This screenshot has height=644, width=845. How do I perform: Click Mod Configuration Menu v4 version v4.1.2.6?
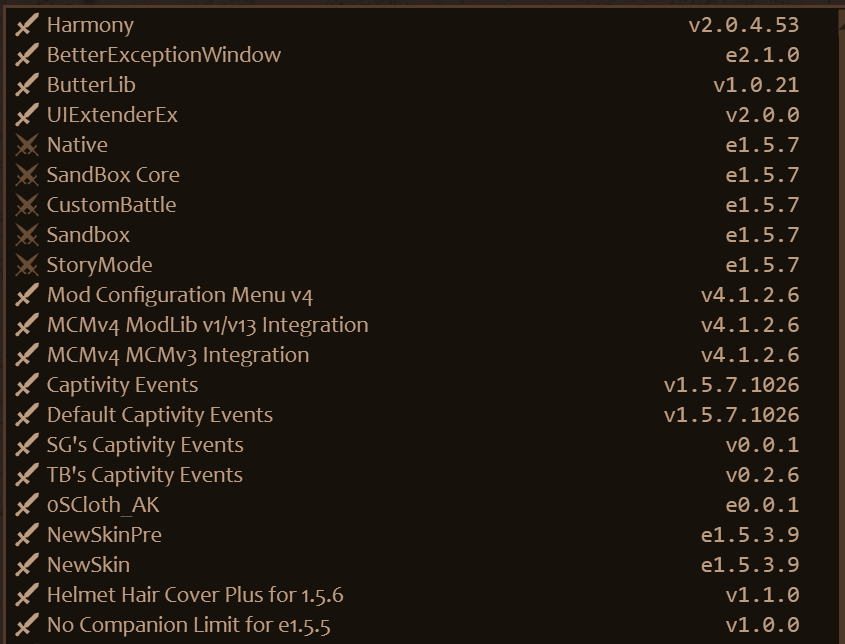click(750, 295)
